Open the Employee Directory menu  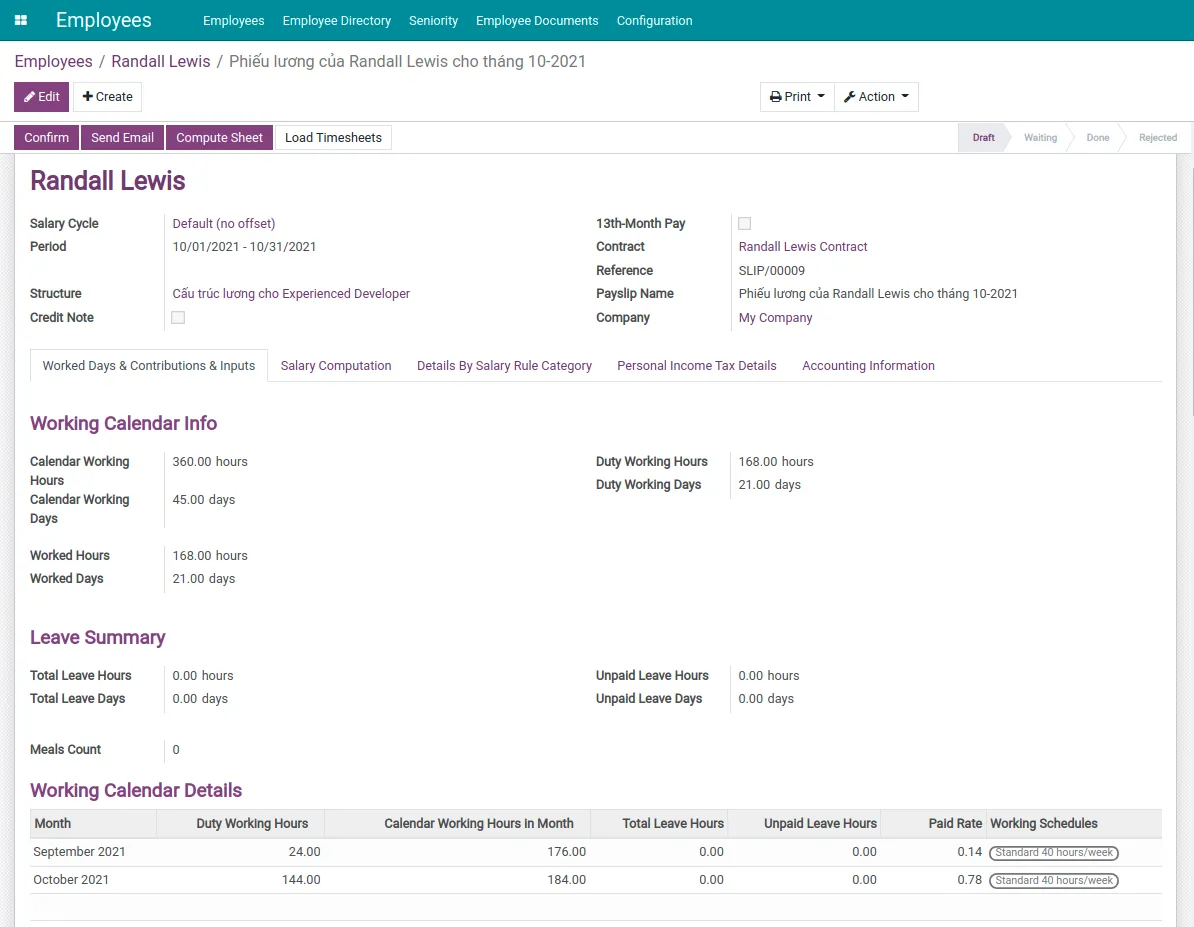[x=336, y=20]
